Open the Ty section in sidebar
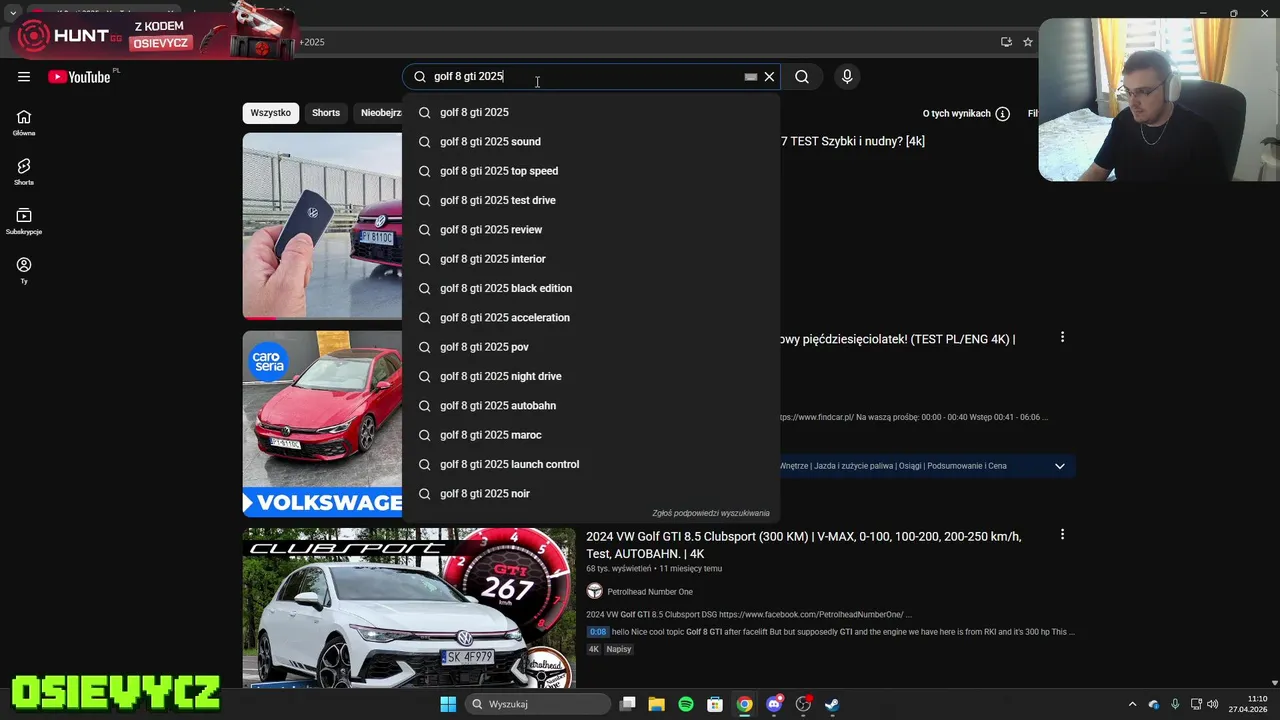Screen dimensions: 1280x720 click(x=24, y=270)
